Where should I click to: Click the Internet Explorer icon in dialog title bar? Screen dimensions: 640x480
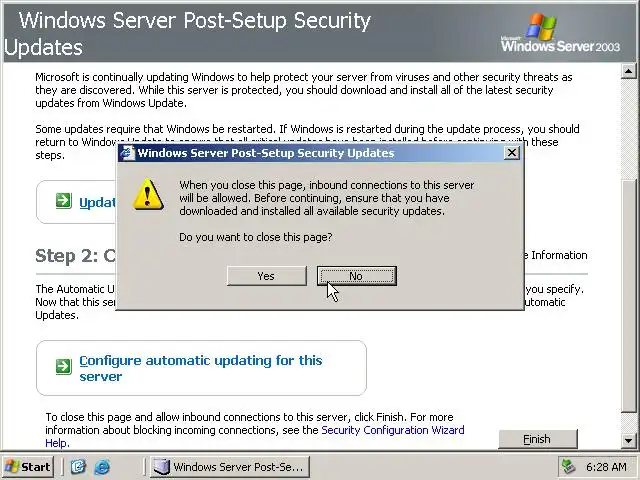coord(128,153)
